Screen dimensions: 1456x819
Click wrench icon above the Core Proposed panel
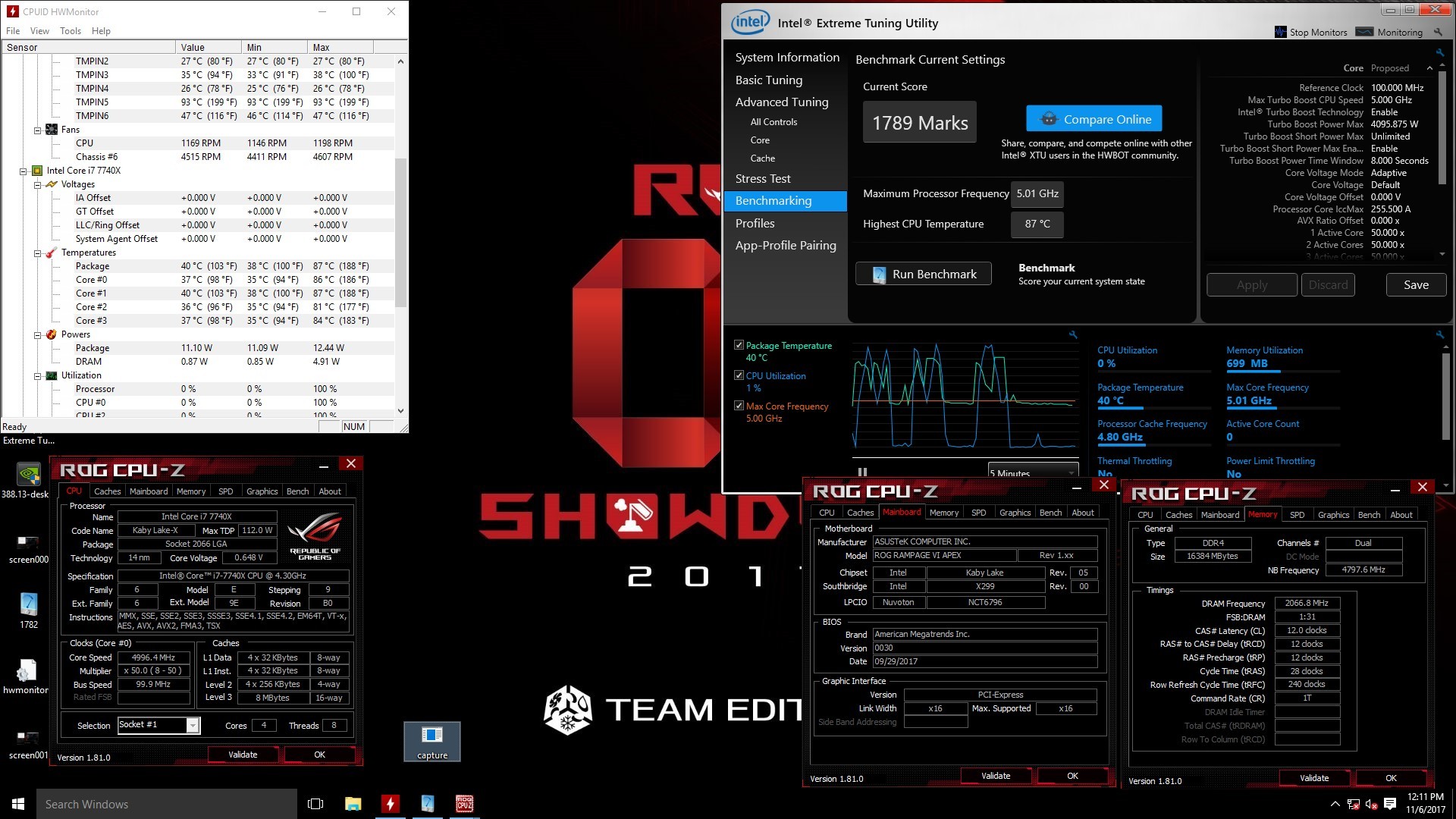pyautogui.click(x=1439, y=52)
